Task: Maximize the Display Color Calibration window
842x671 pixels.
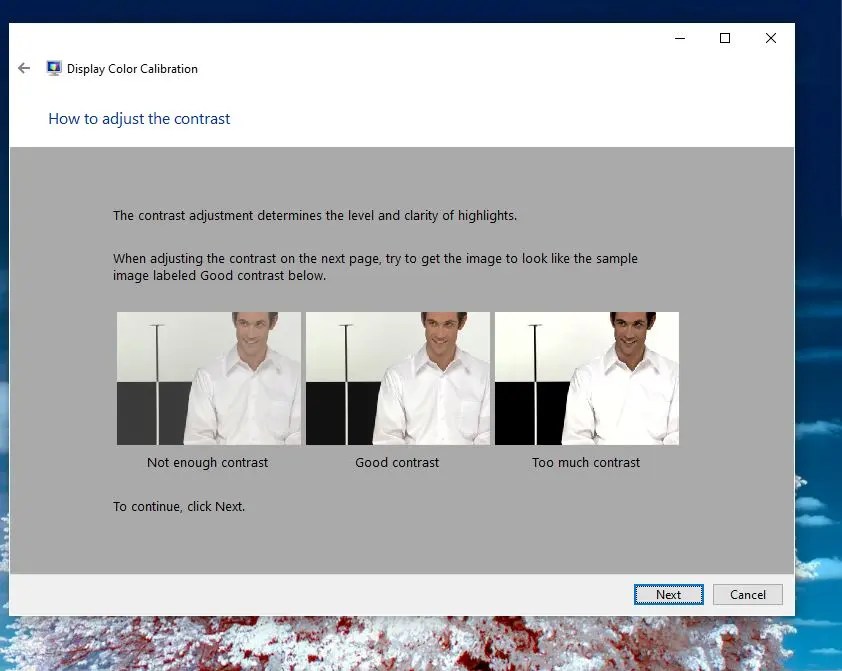Action: 725,38
